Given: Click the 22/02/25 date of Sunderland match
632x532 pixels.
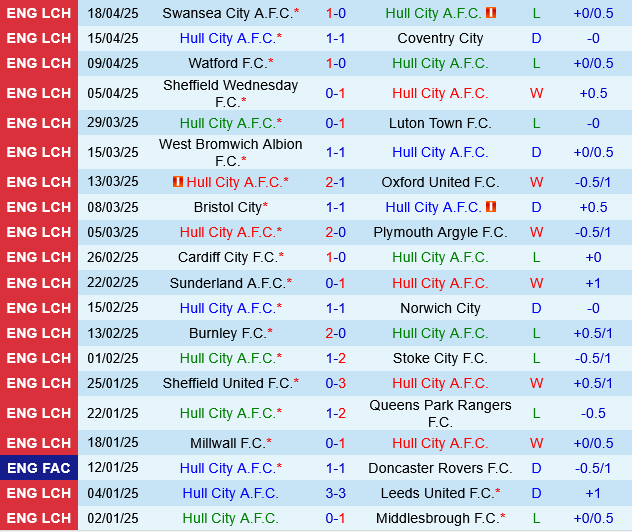Looking at the screenshot, I should (113, 283).
